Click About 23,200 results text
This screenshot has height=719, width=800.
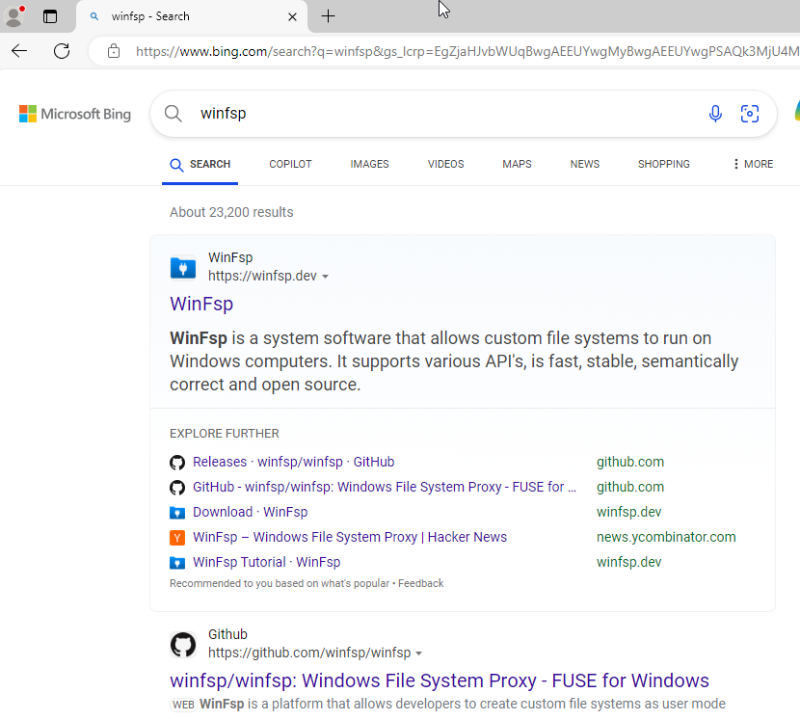tap(232, 212)
